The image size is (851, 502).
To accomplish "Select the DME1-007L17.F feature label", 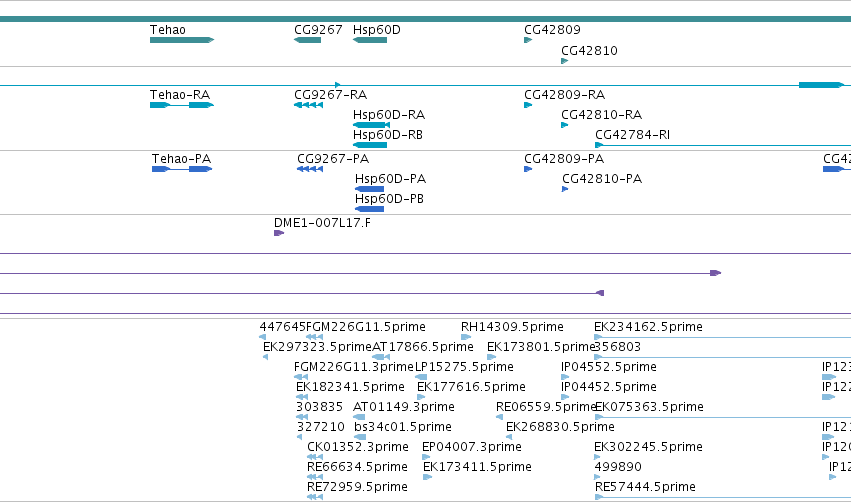I will coord(322,223).
